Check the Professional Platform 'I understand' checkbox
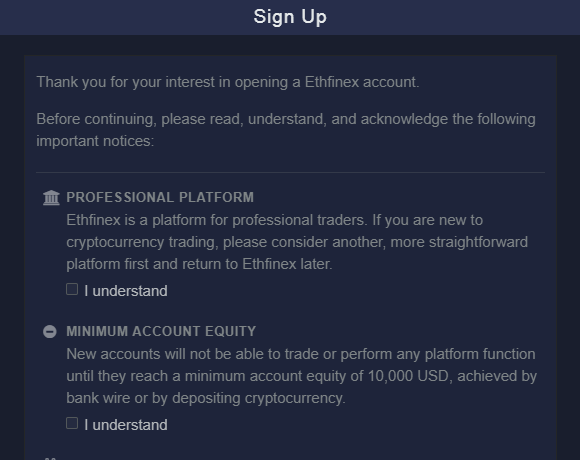The height and width of the screenshot is (460, 580). tap(72, 289)
